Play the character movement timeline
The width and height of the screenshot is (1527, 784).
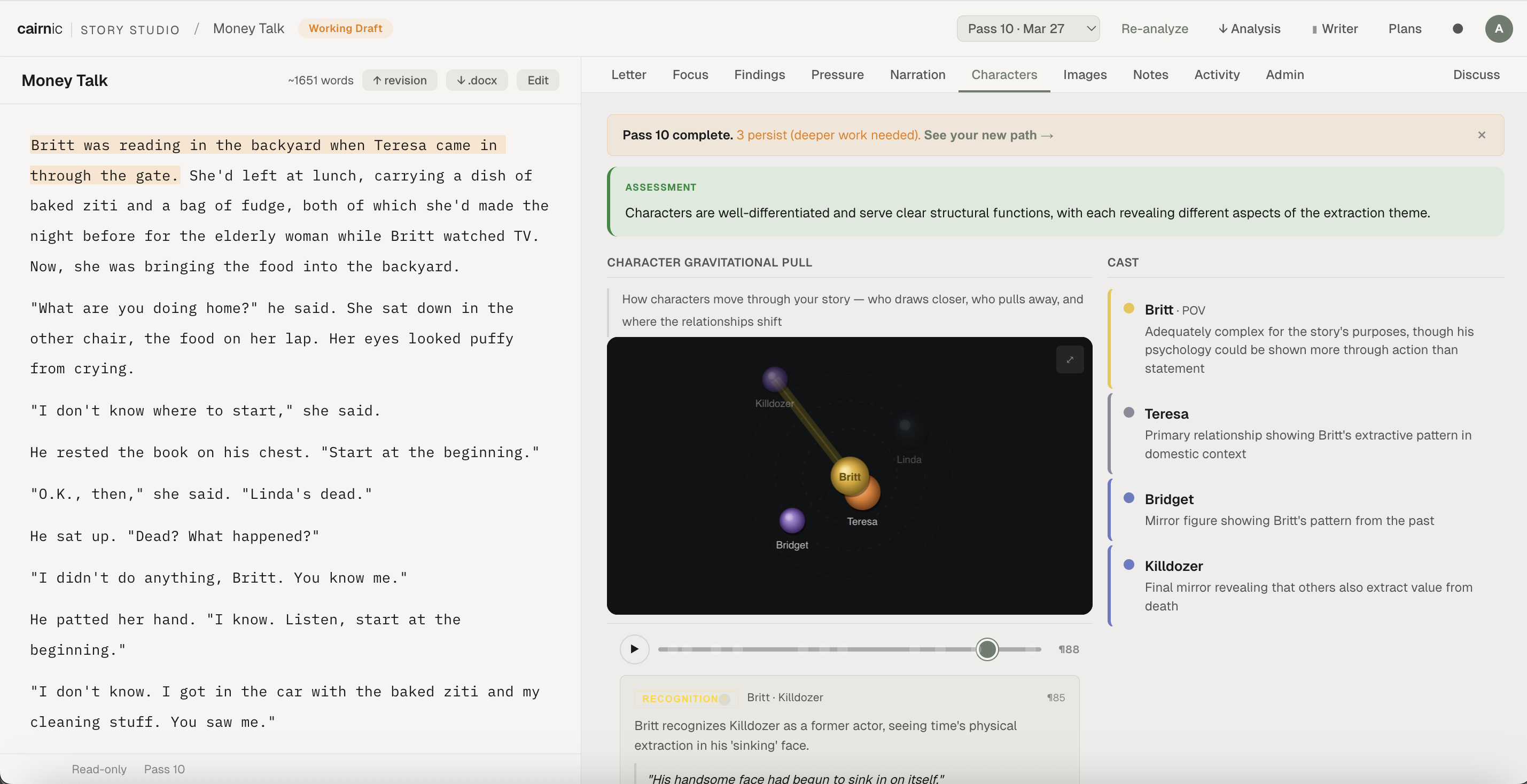point(634,649)
